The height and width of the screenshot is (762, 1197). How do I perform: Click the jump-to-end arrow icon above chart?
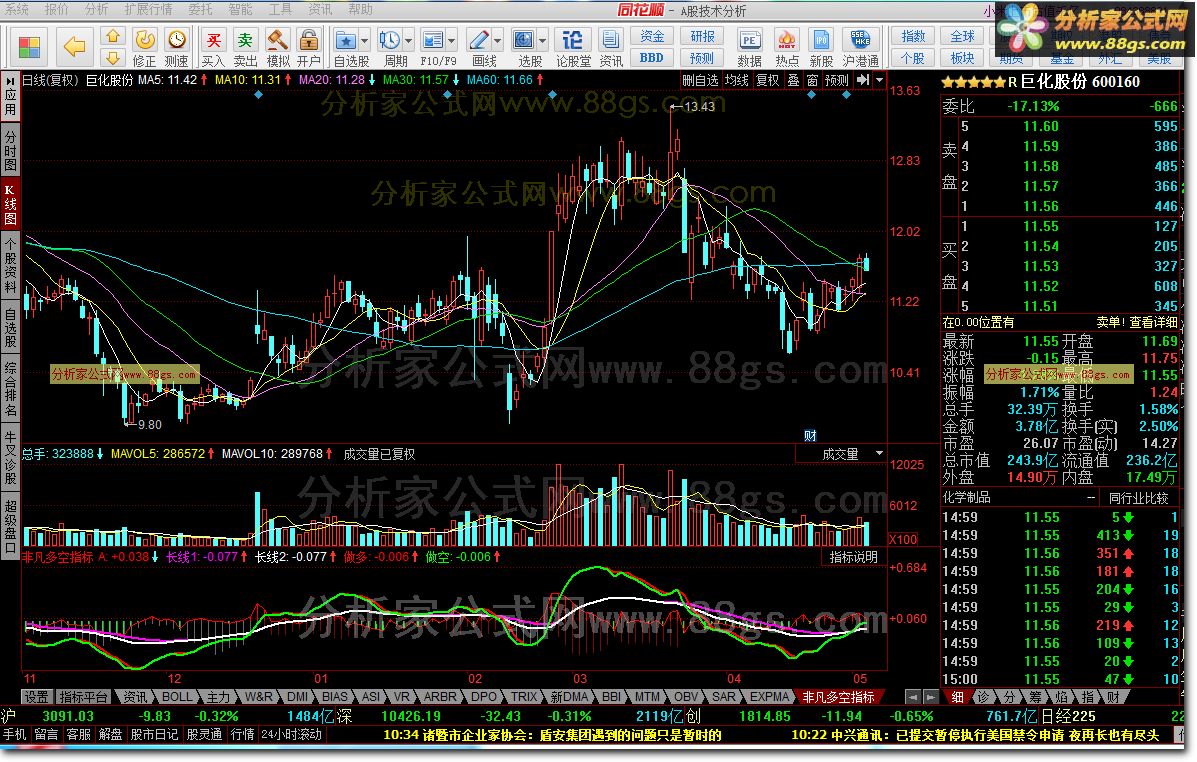coord(863,80)
